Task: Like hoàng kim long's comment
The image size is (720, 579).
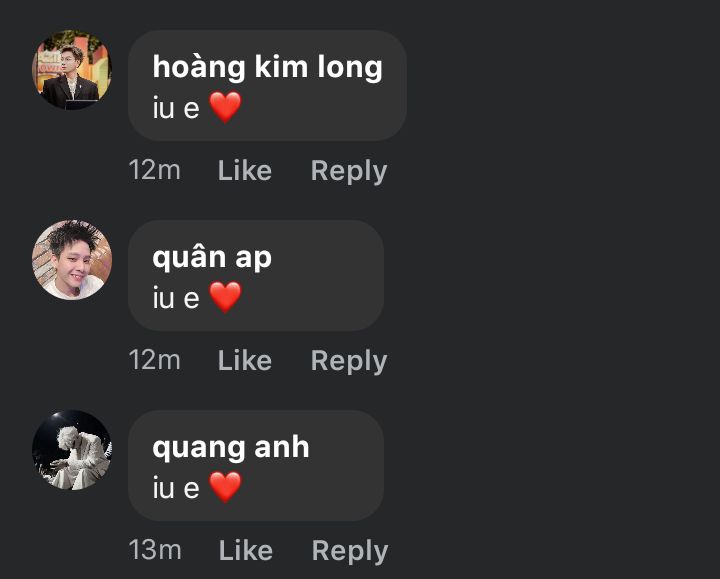Action: [x=245, y=171]
